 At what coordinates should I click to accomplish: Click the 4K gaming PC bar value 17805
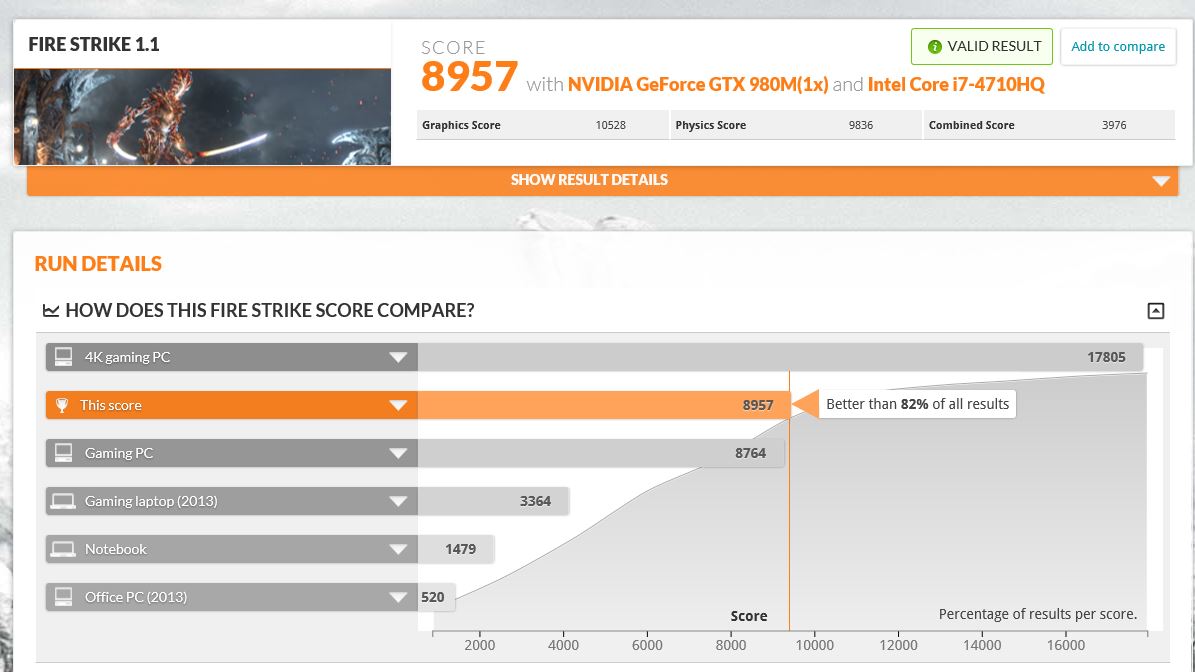1106,357
